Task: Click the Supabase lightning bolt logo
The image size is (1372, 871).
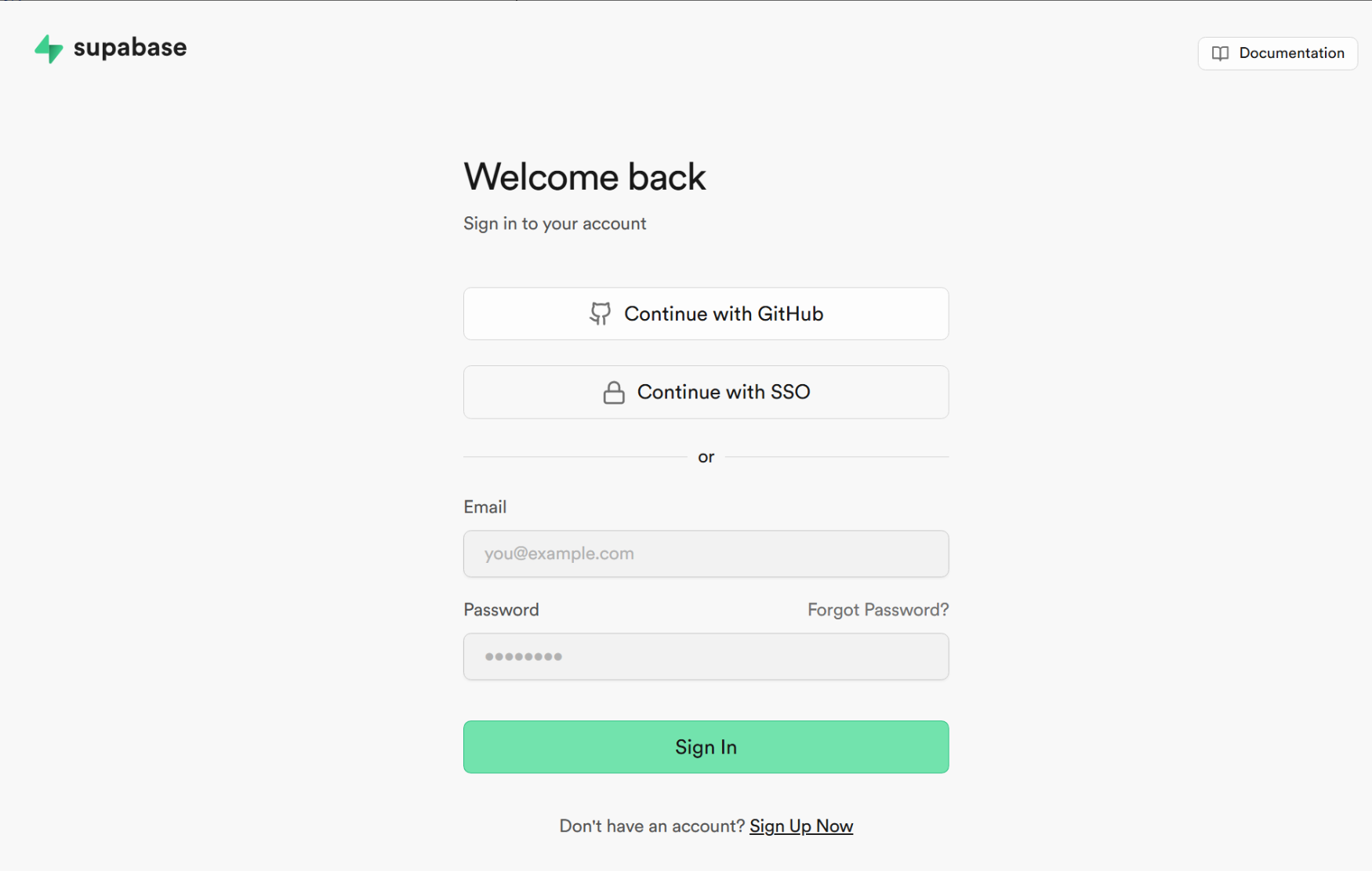Action: [x=49, y=49]
